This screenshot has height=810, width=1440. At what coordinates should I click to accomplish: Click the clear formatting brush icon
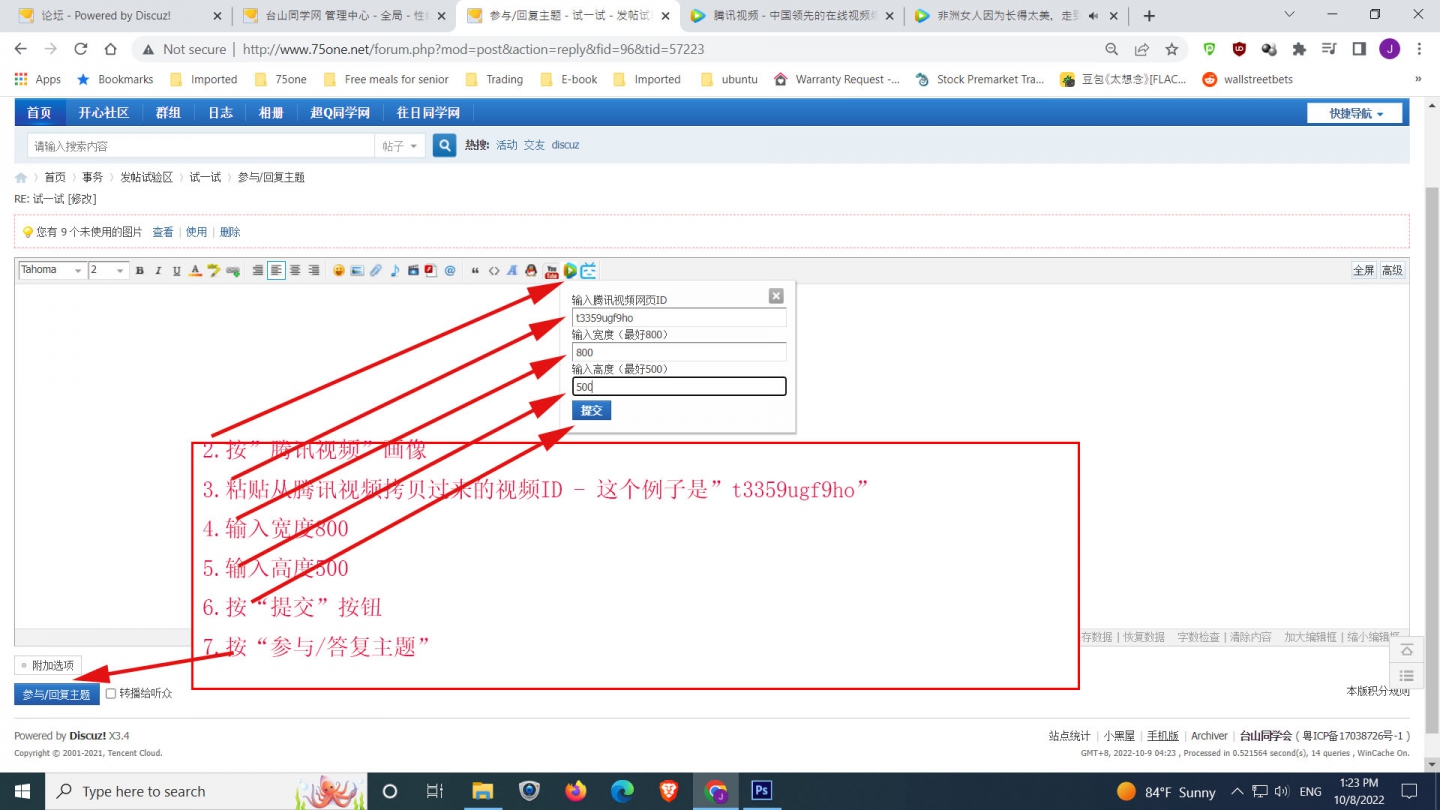214,270
